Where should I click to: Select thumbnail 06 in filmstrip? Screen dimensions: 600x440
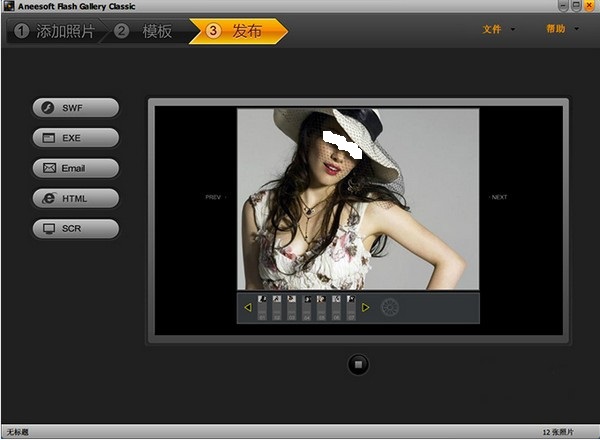click(336, 307)
